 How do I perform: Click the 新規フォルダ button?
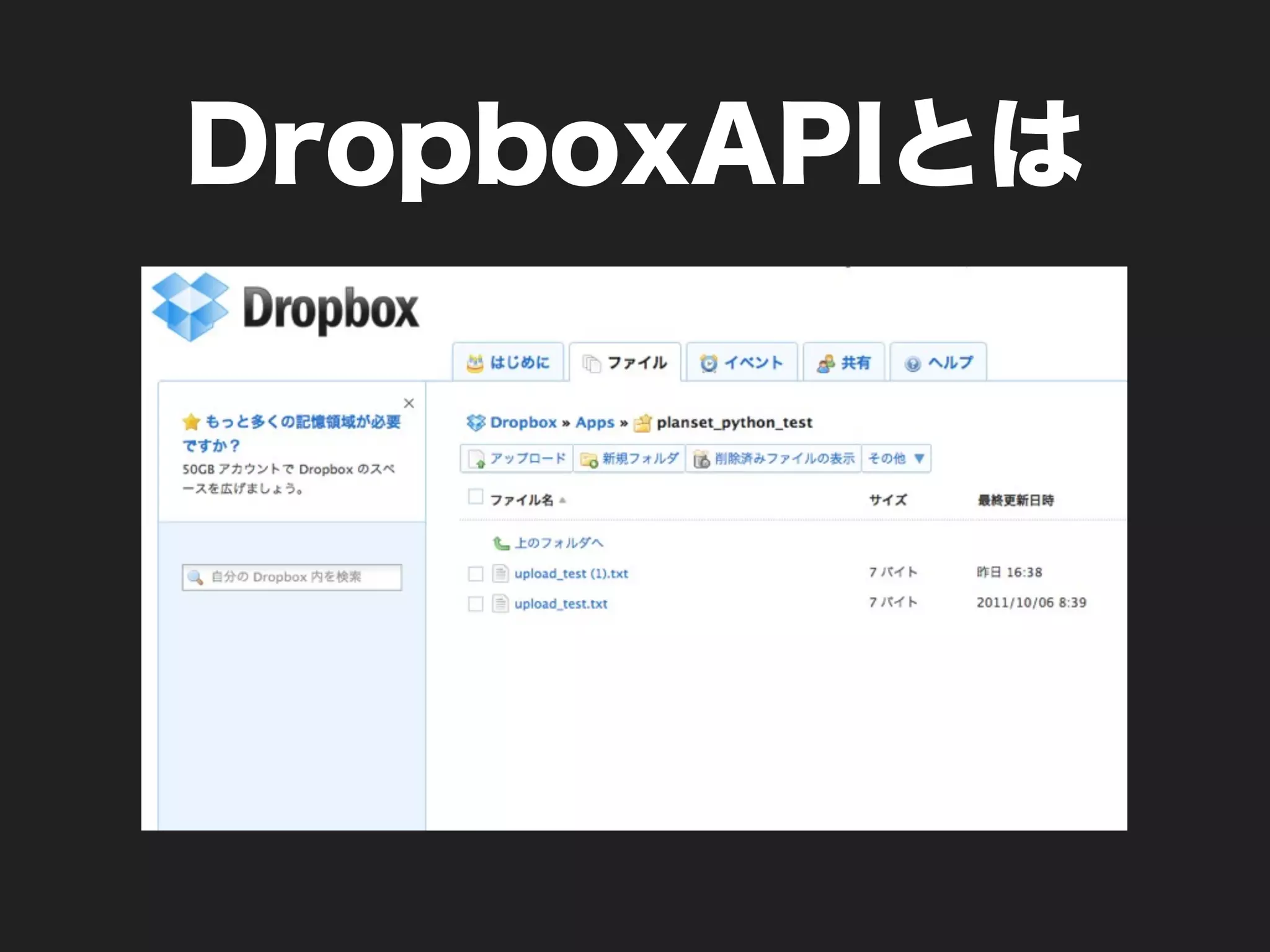tap(629, 459)
